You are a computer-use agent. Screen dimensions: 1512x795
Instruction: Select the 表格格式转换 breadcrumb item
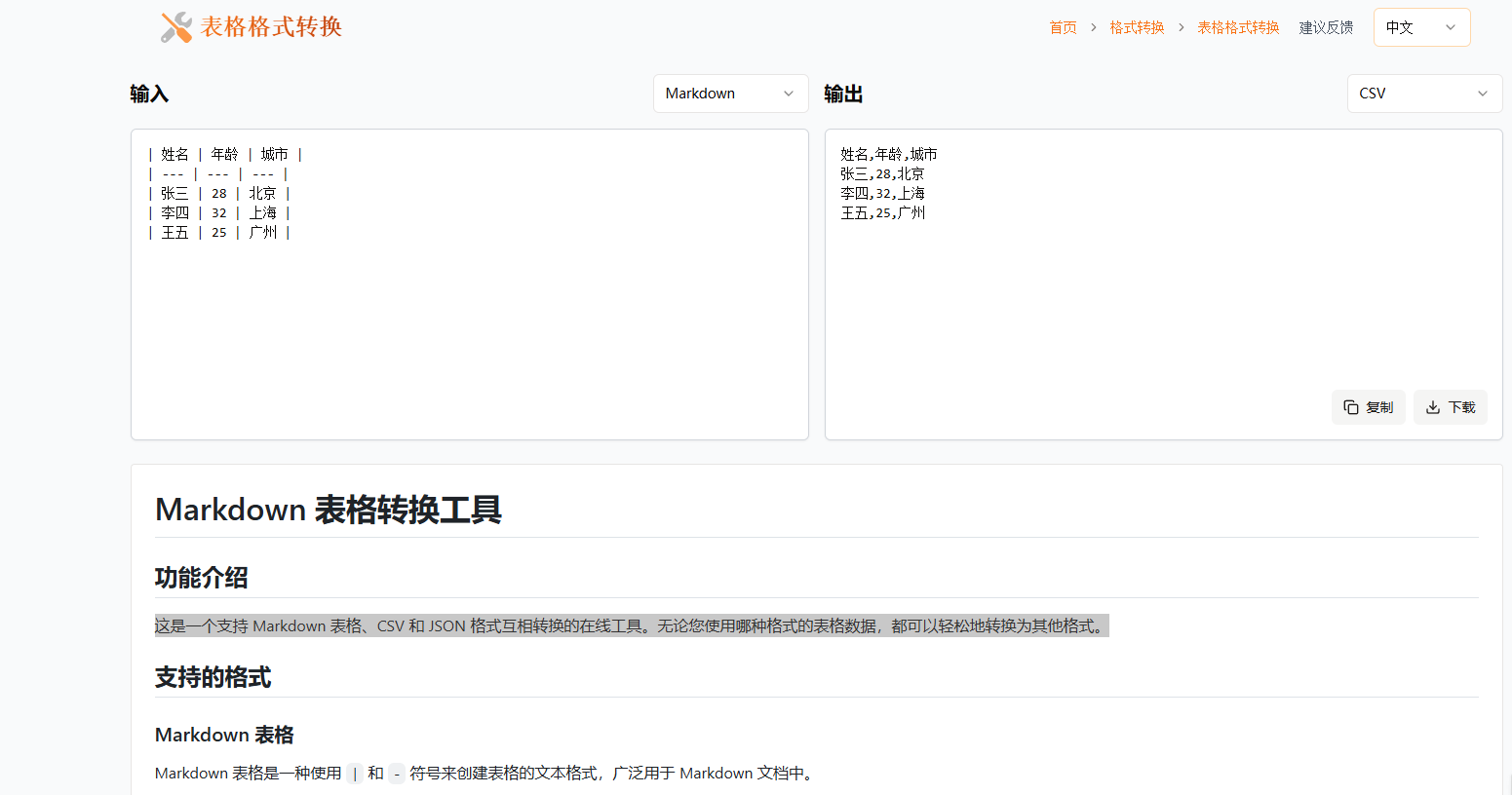tap(1238, 27)
